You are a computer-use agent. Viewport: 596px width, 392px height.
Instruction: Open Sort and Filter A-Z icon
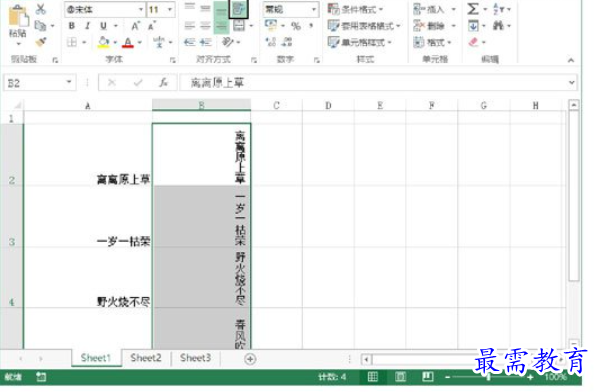[x=498, y=9]
